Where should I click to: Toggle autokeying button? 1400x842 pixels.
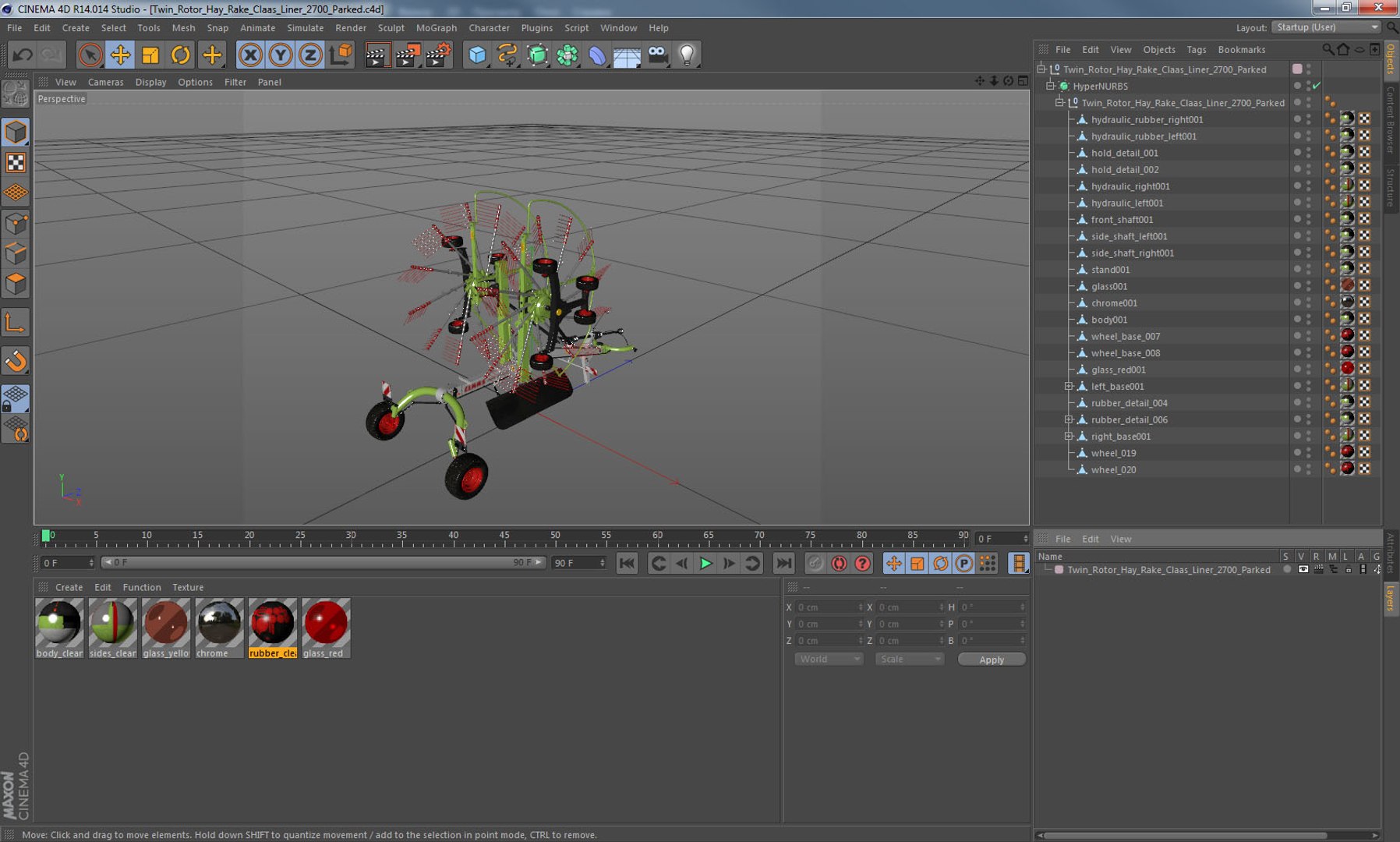[839, 563]
